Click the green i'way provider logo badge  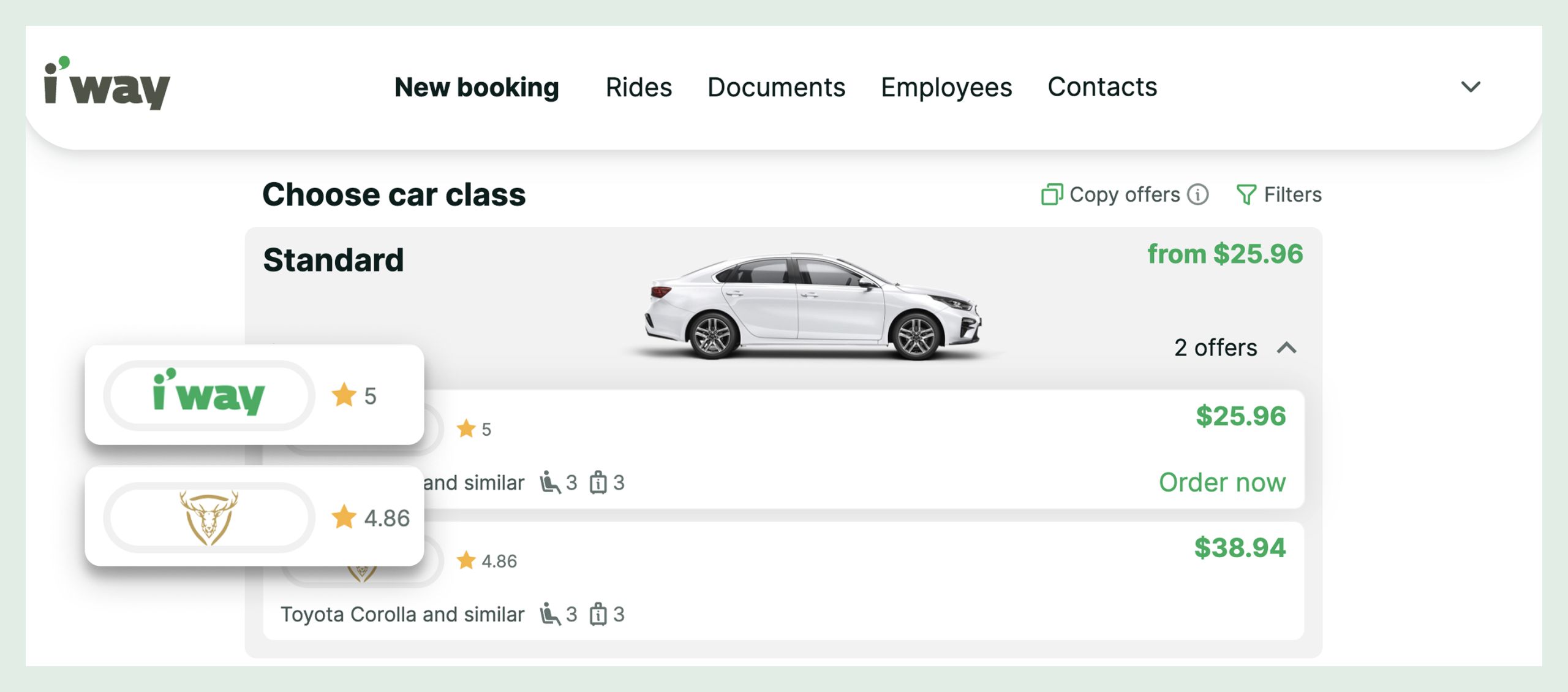[x=209, y=395]
